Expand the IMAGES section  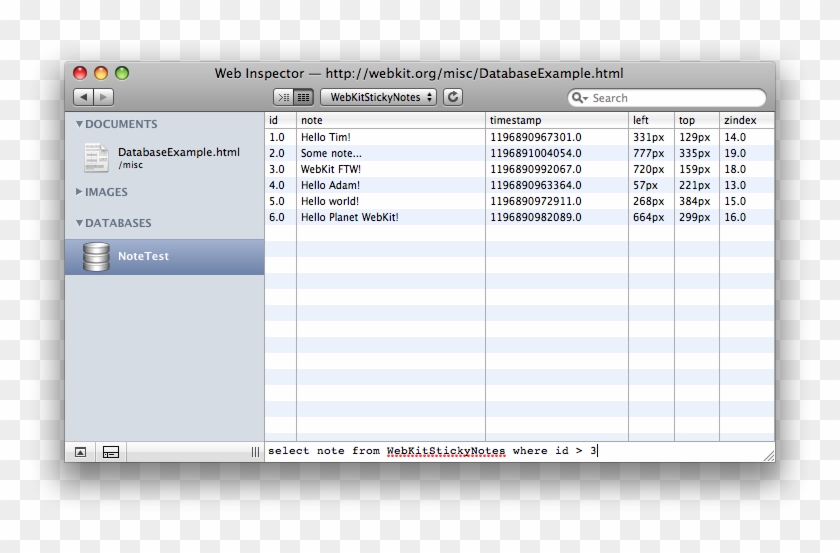[x=80, y=192]
